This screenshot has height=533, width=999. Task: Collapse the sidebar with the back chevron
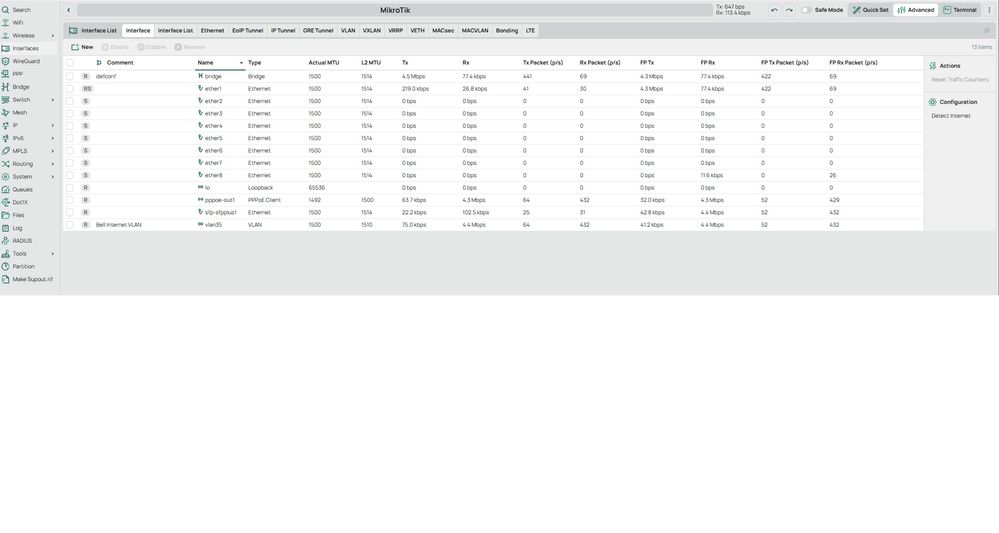click(x=69, y=10)
